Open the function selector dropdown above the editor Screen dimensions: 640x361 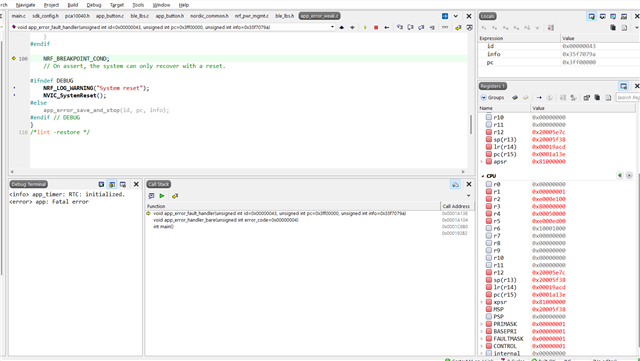coord(332,27)
